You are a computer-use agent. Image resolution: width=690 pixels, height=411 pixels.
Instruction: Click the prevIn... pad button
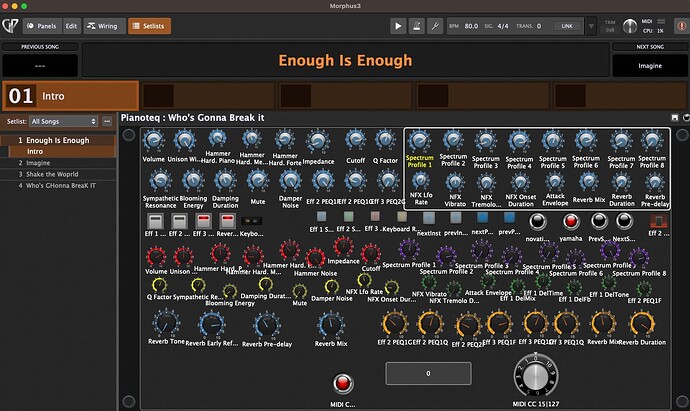tap(455, 218)
